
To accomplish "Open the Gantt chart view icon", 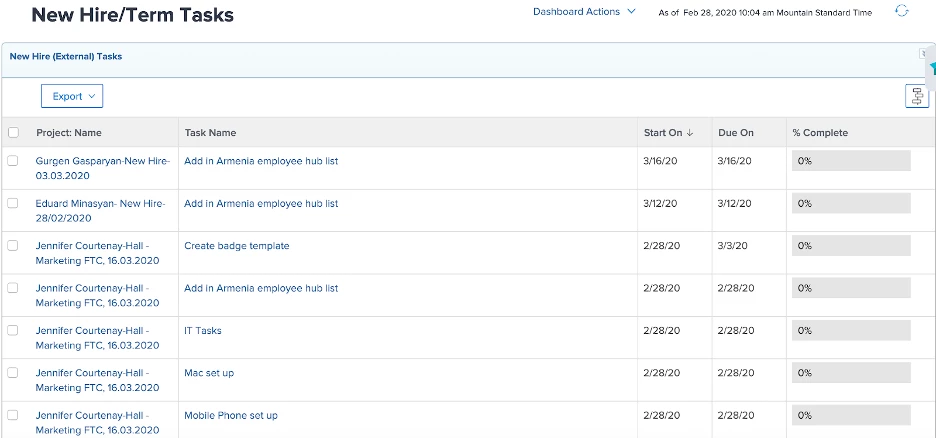I will (917, 96).
